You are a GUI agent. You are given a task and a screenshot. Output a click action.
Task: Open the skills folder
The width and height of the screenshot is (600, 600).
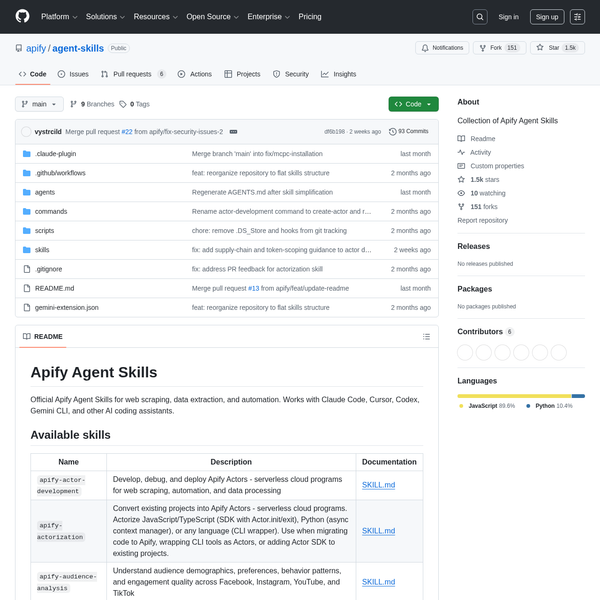click(42, 249)
